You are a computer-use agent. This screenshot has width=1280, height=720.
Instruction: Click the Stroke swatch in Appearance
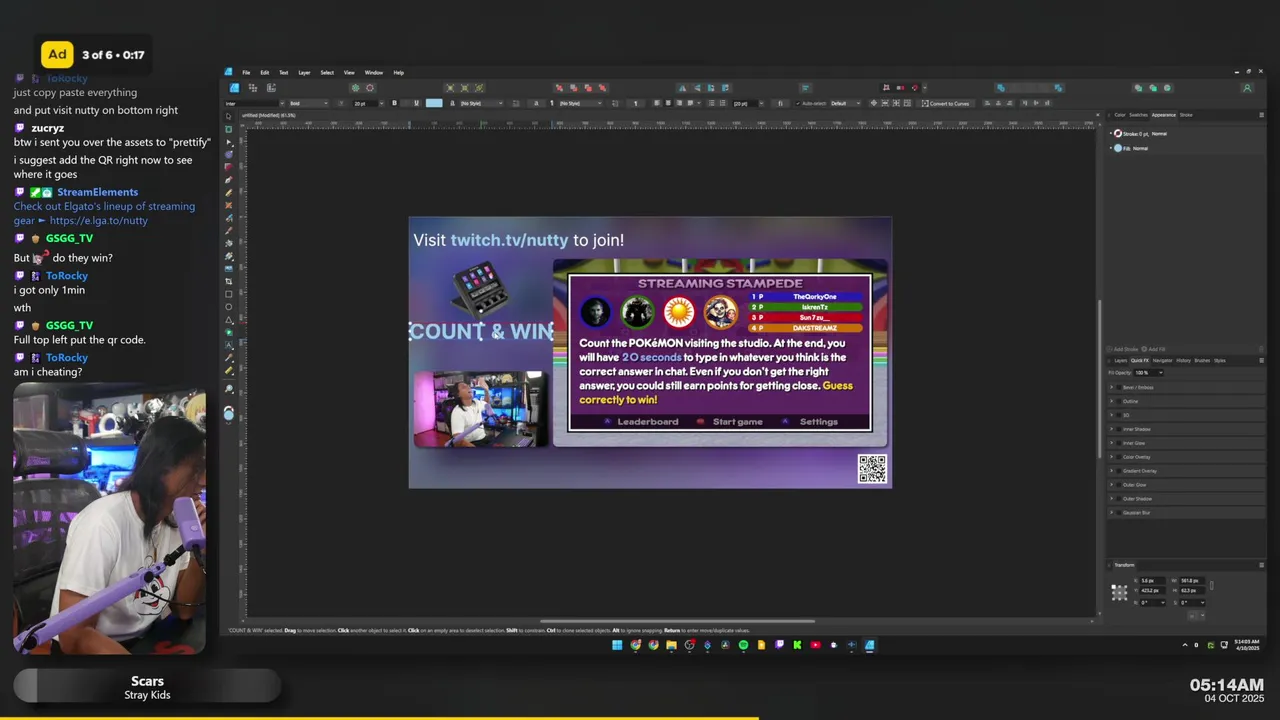pyautogui.click(x=1118, y=133)
